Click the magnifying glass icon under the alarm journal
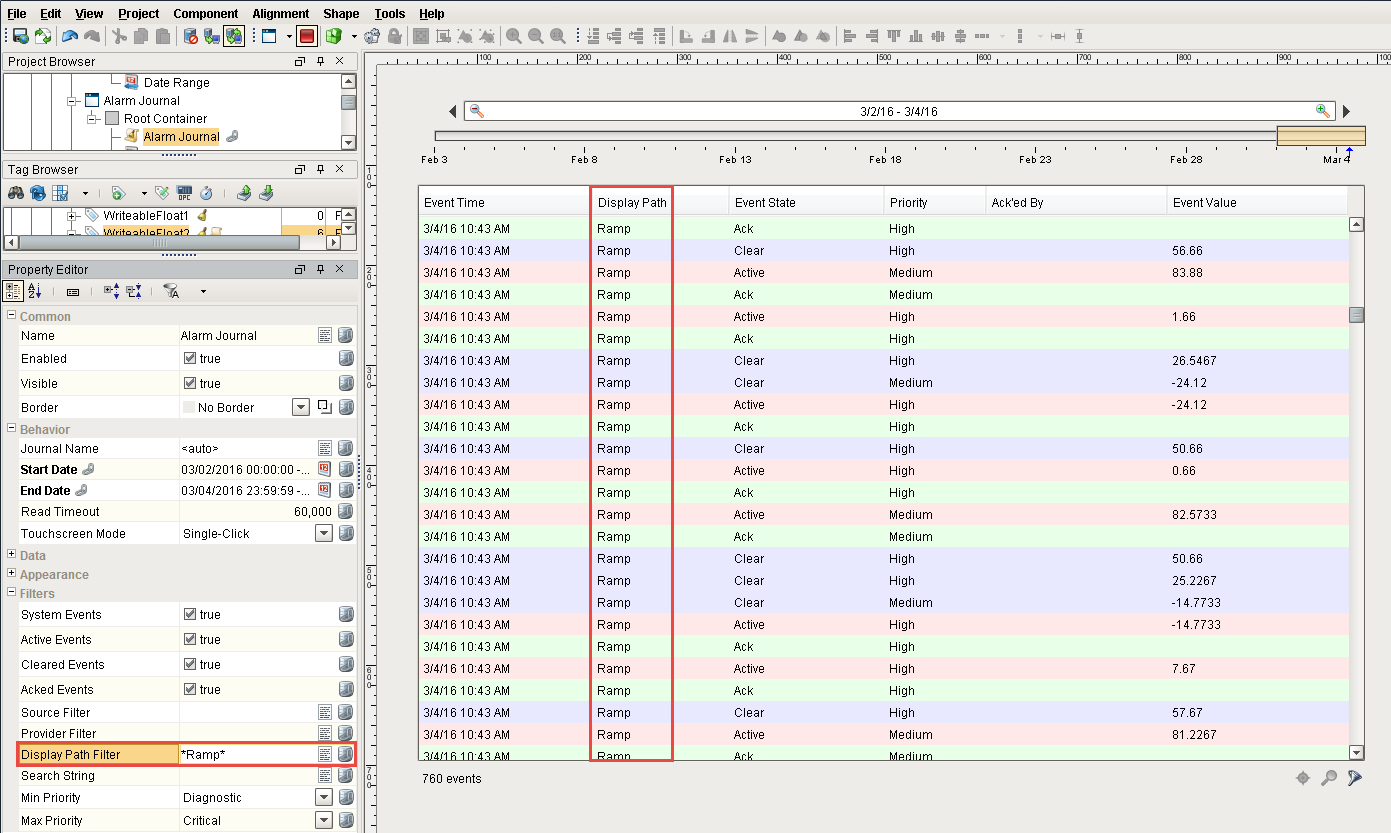Viewport: 1391px width, 833px height. click(1330, 777)
